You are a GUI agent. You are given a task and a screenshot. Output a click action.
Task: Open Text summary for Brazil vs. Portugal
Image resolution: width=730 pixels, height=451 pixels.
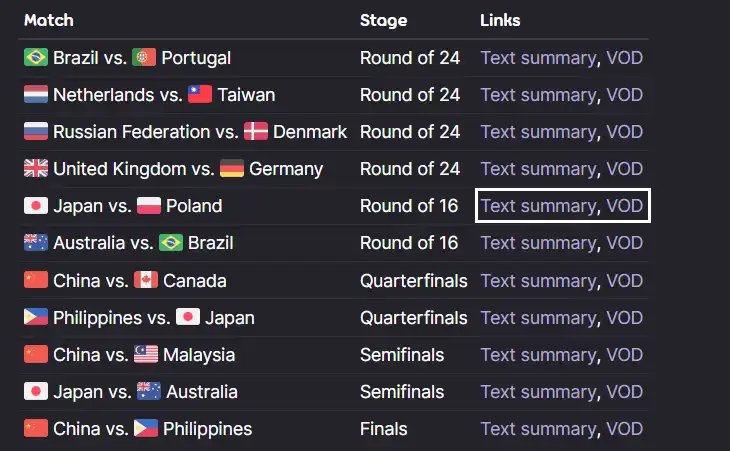click(538, 58)
